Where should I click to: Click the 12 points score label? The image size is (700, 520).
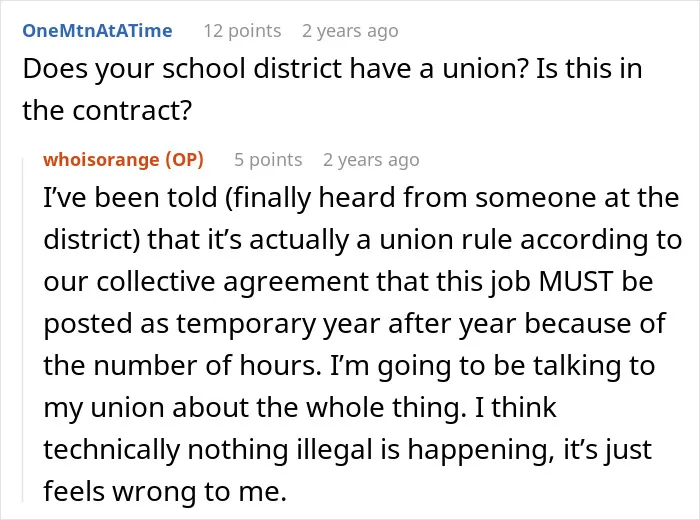coord(242,31)
